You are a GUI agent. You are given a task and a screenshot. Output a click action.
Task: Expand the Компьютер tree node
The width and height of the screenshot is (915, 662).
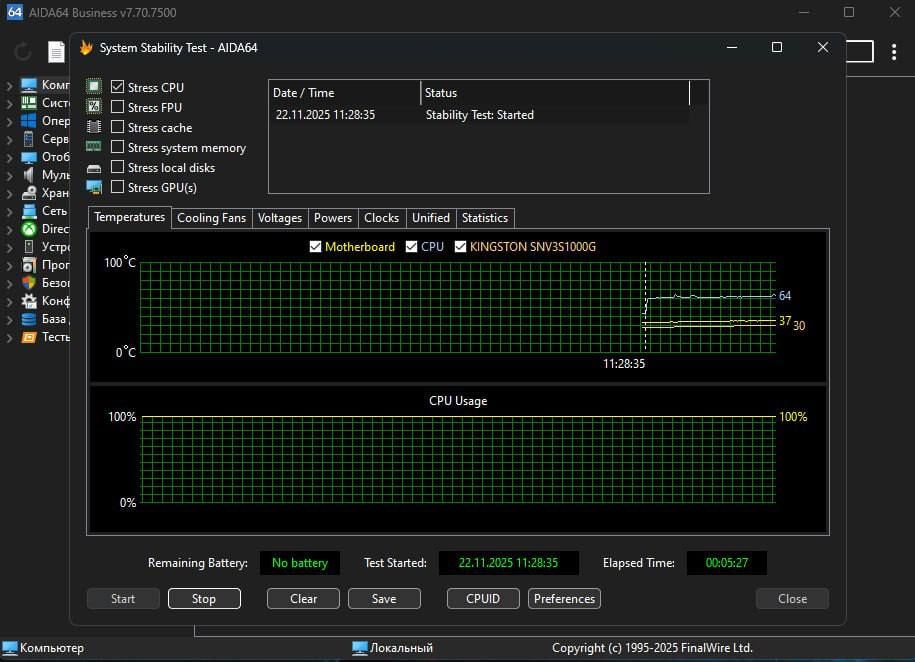click(9, 85)
